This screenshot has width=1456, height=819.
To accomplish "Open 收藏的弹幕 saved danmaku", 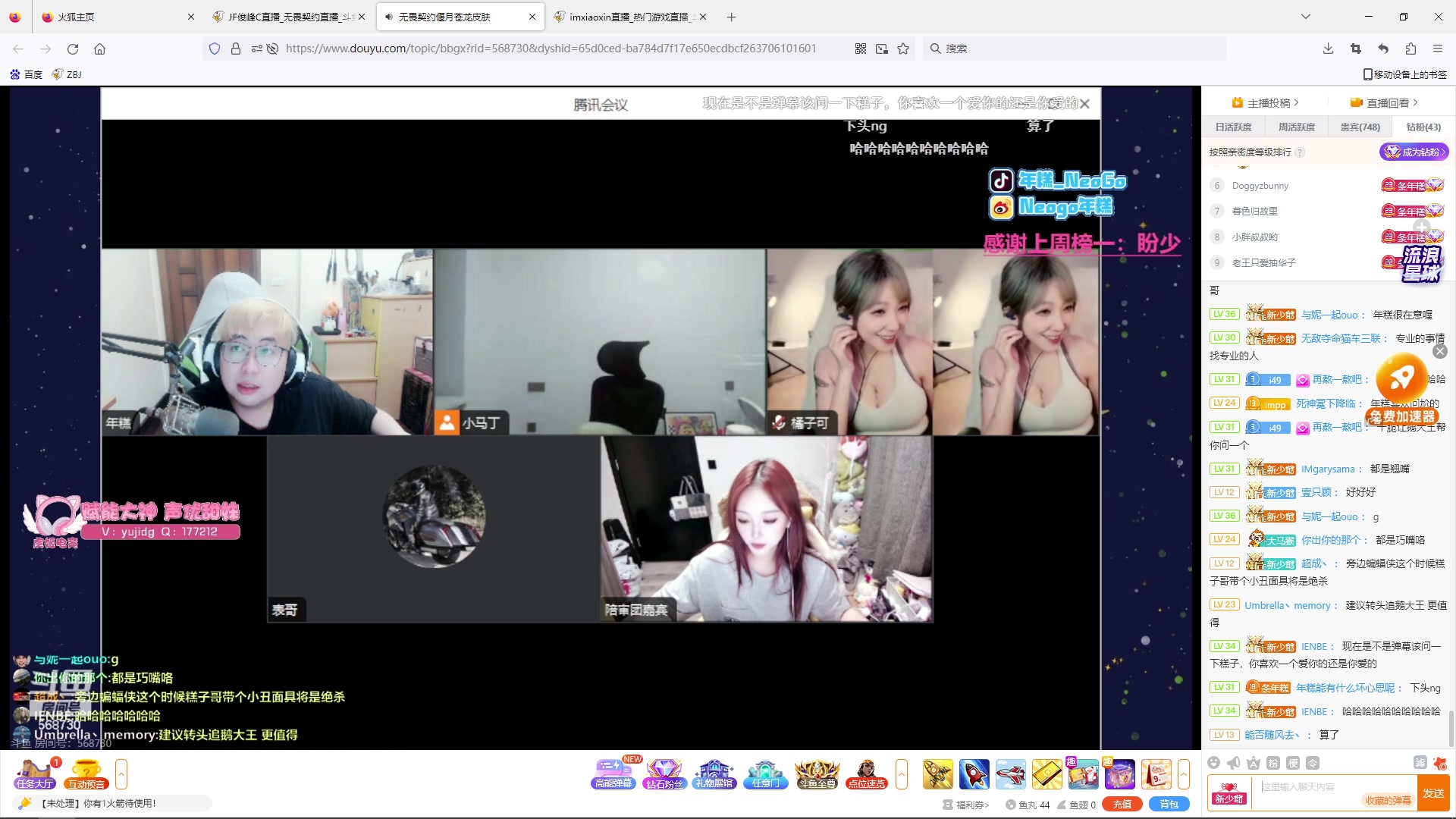I will 1389,801.
